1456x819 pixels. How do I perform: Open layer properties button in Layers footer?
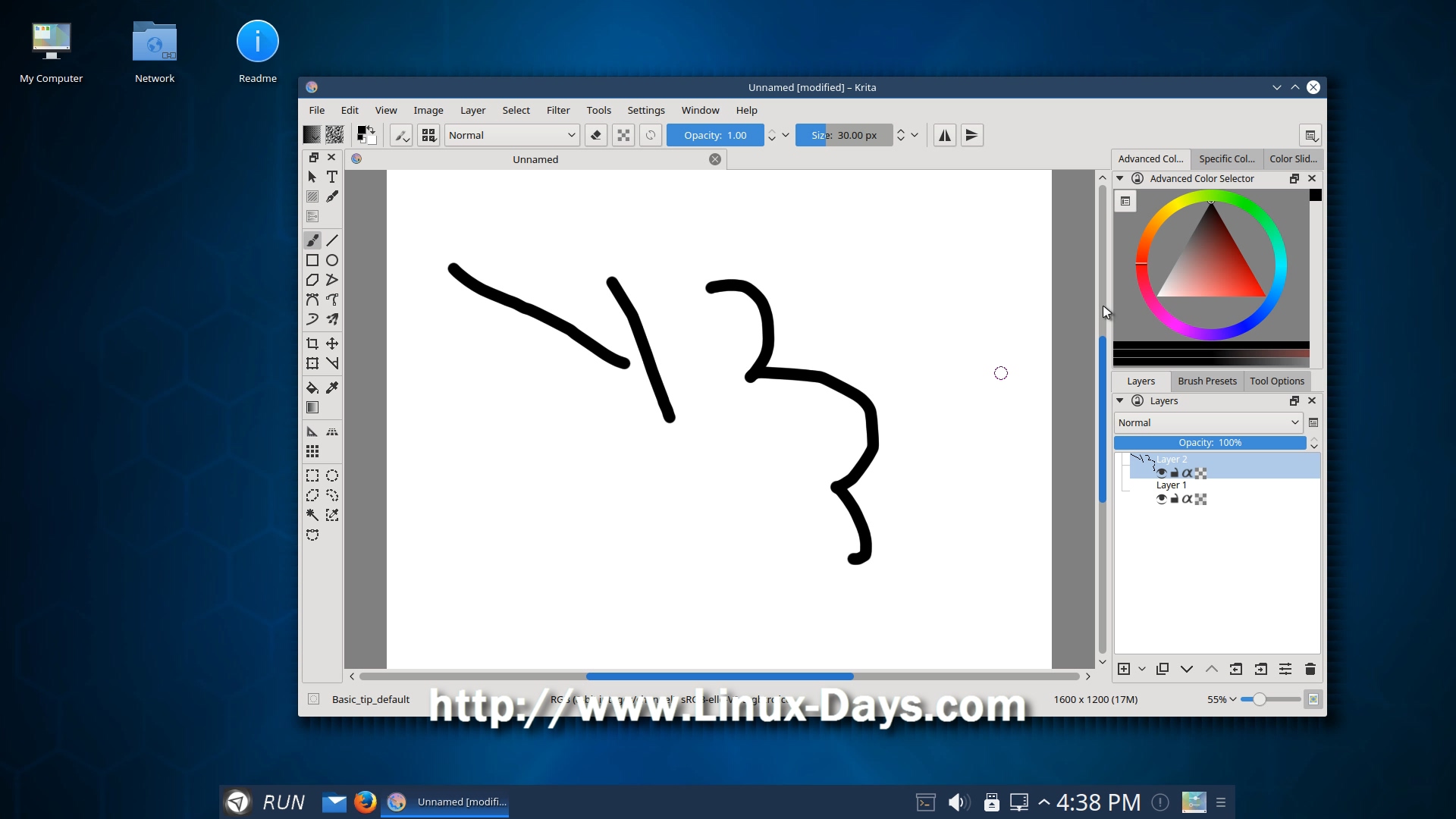point(1285,669)
